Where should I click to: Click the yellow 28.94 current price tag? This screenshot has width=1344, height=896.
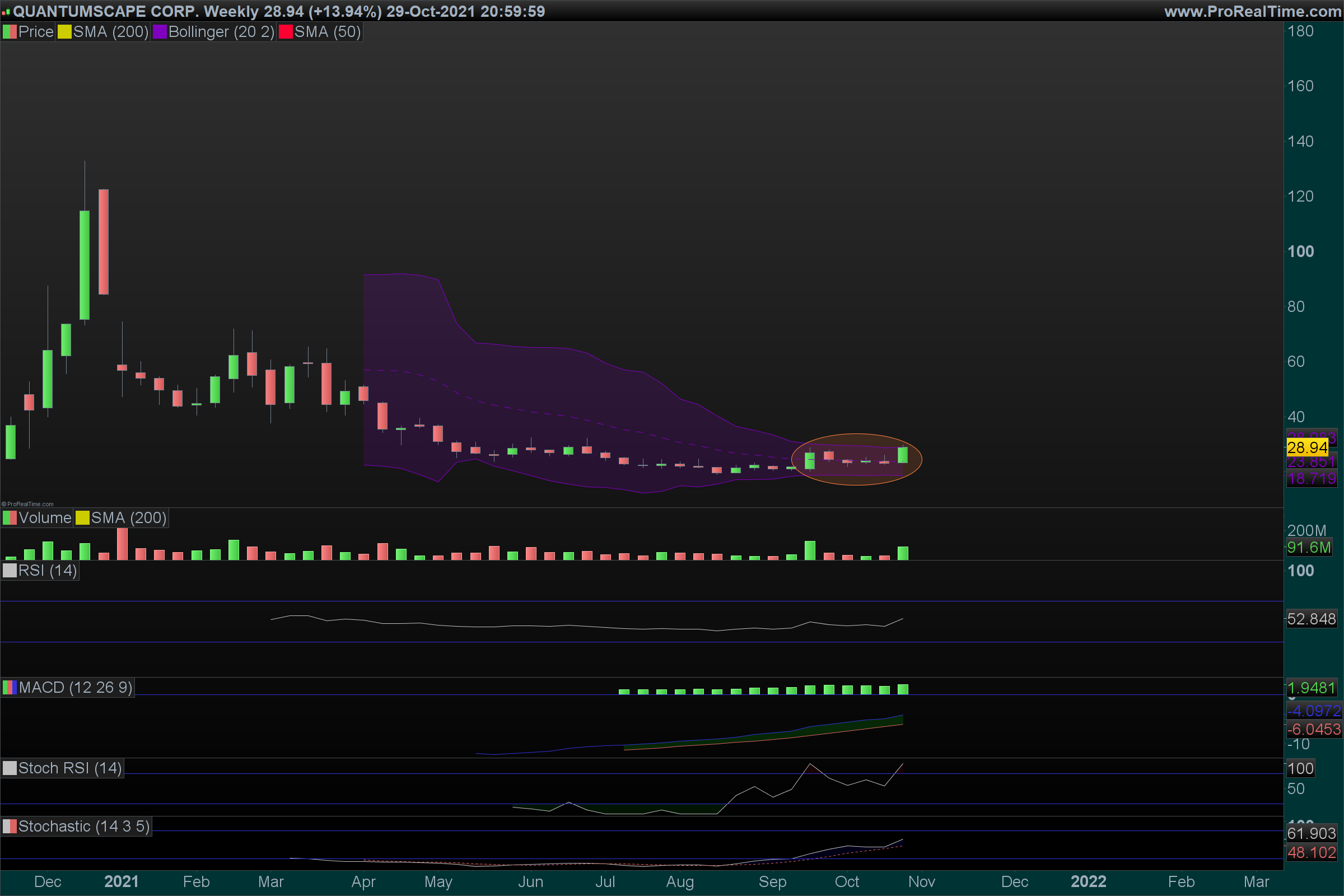1307,447
